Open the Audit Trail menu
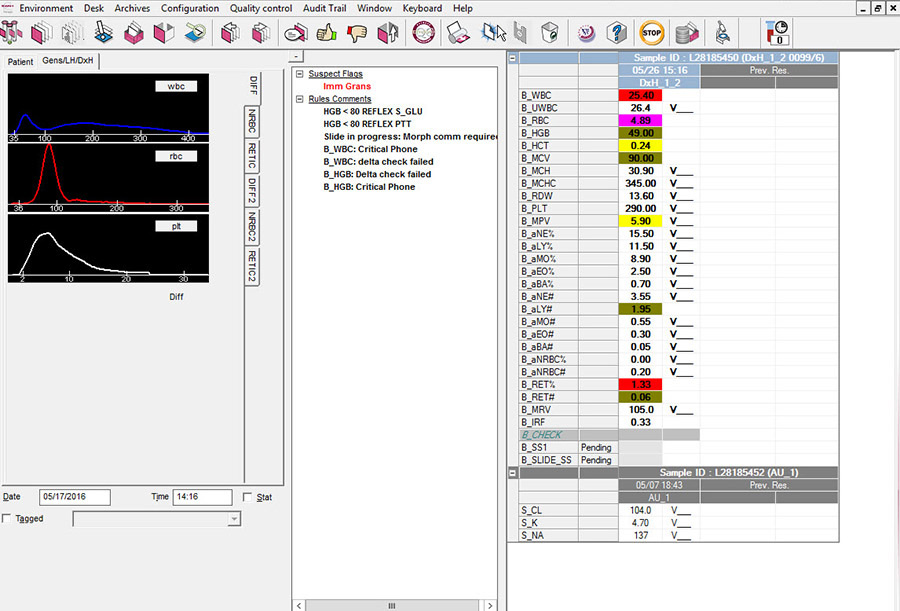 pyautogui.click(x=324, y=8)
